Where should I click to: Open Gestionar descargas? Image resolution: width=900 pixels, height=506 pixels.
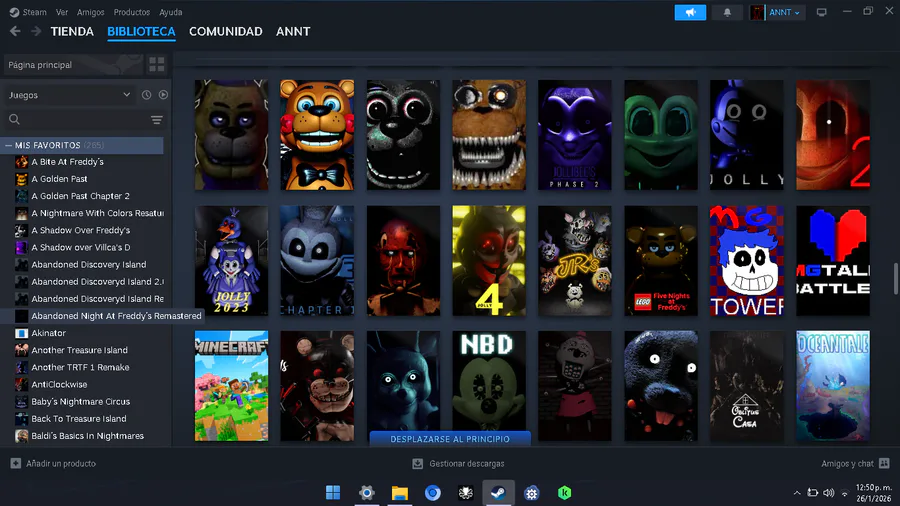(x=459, y=464)
